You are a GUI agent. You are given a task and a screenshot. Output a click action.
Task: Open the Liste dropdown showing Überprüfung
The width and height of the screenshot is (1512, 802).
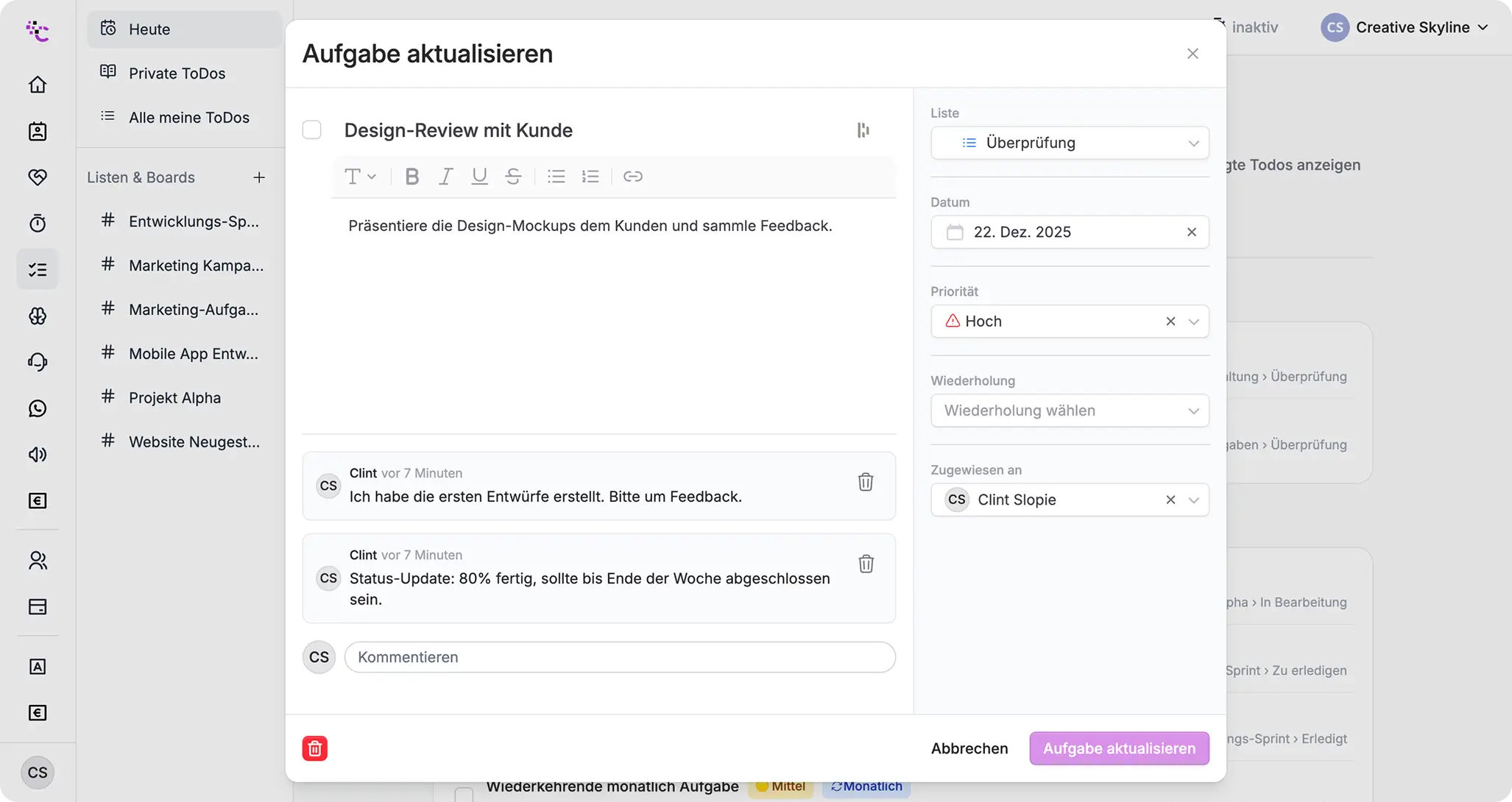(1069, 143)
